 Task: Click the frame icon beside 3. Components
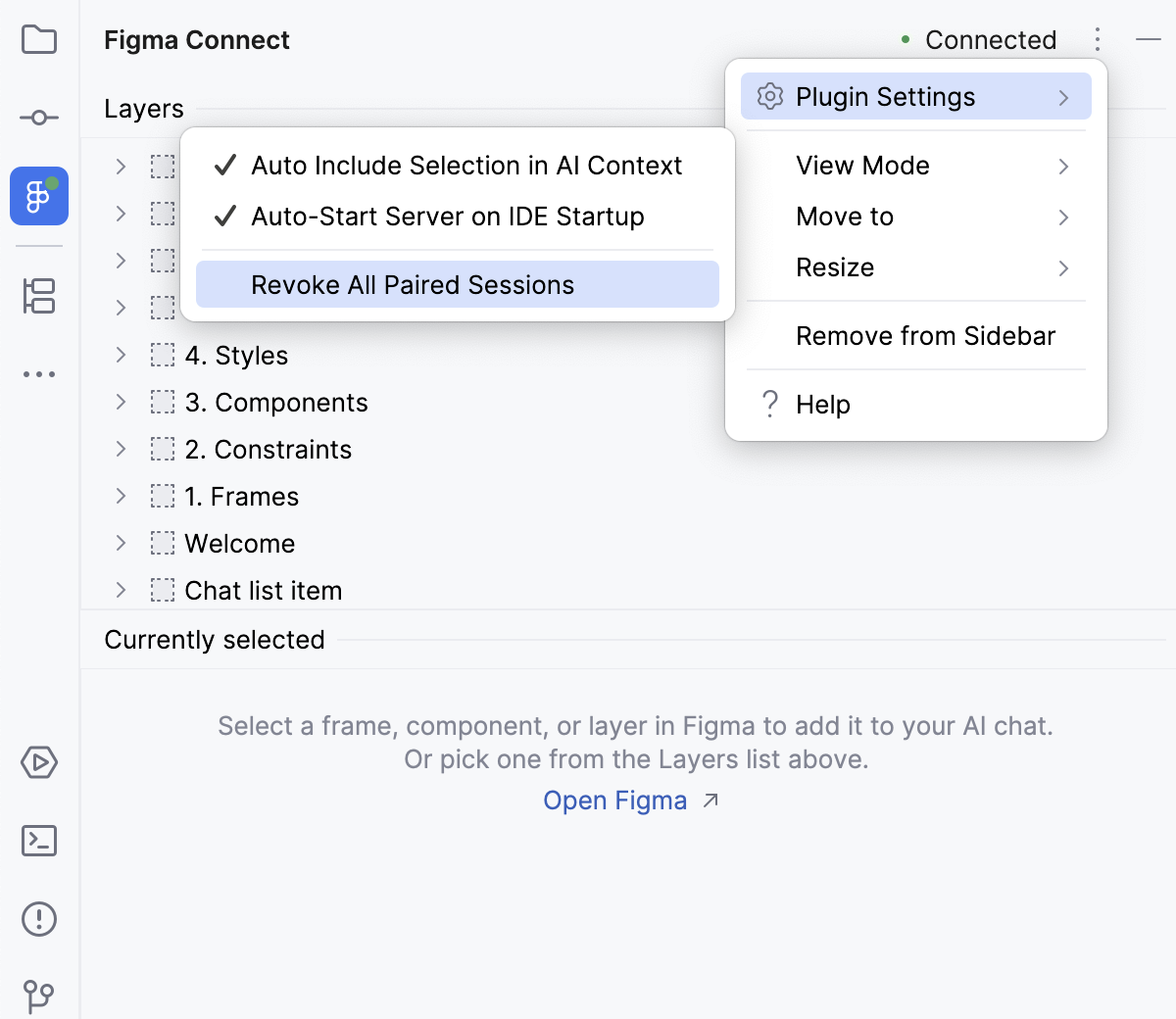[163, 402]
